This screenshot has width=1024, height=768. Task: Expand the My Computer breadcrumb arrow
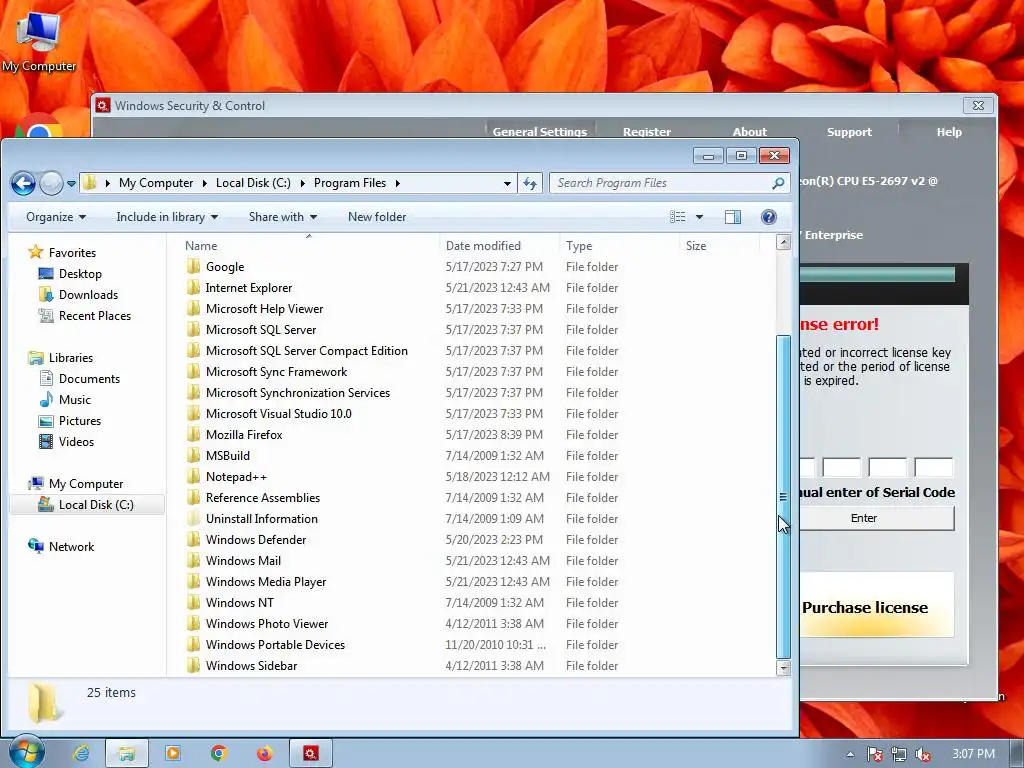pyautogui.click(x=204, y=184)
